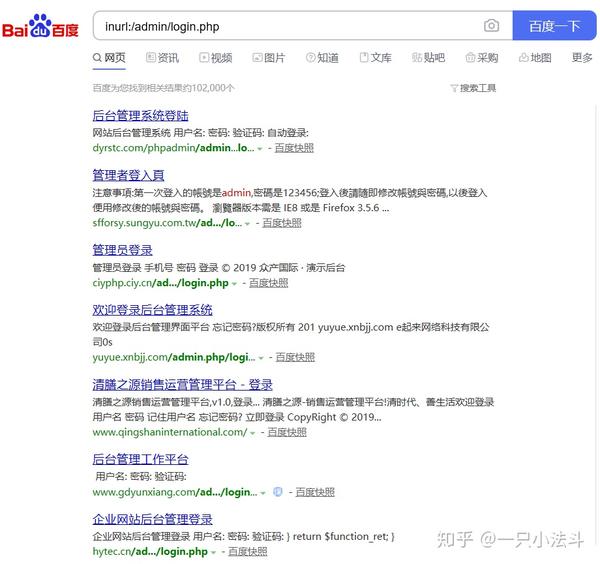Go to the 文库 tab
Viewport: 600px width, 564px height.
(375, 58)
